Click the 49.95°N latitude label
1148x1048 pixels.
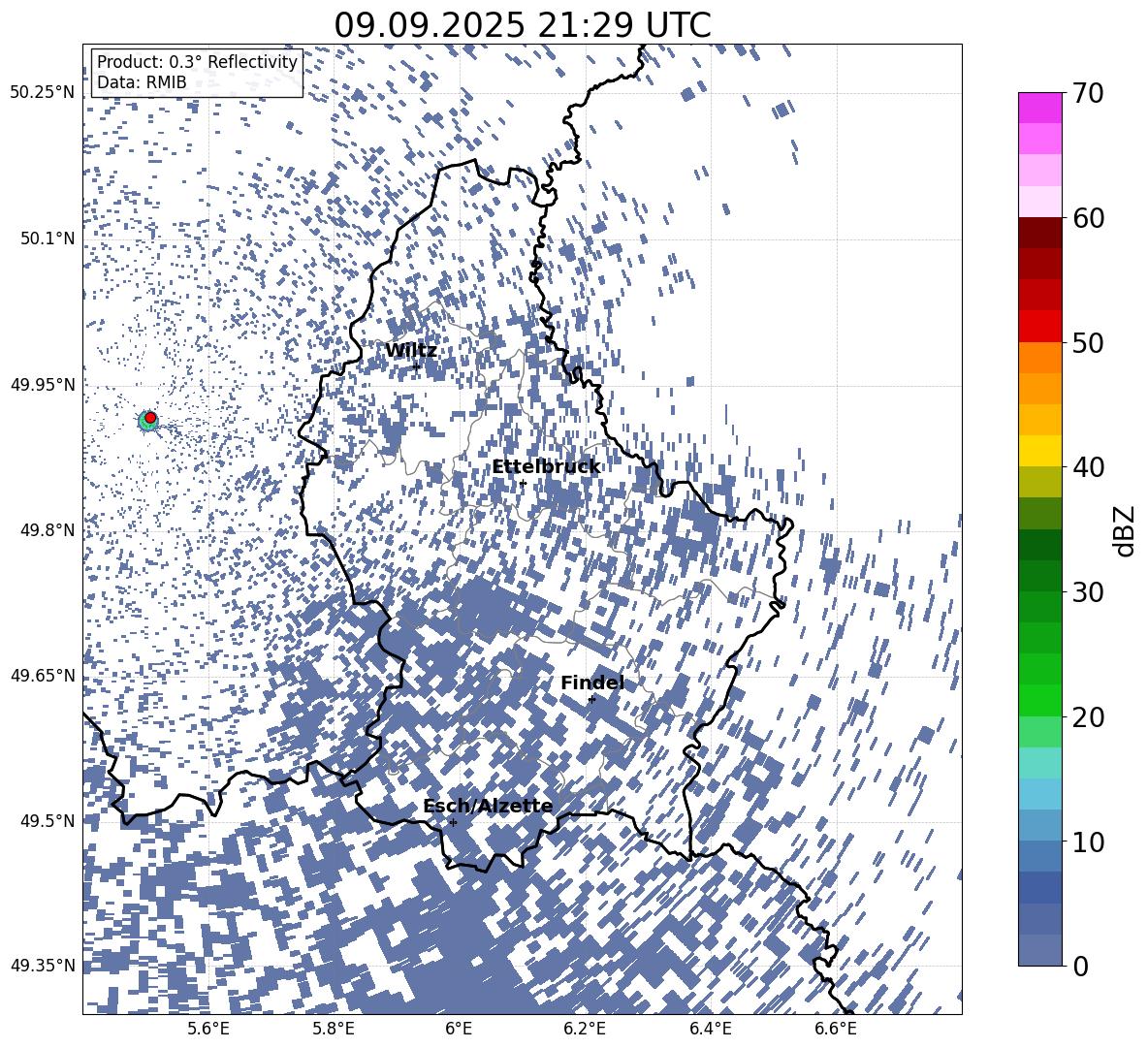click(x=43, y=384)
